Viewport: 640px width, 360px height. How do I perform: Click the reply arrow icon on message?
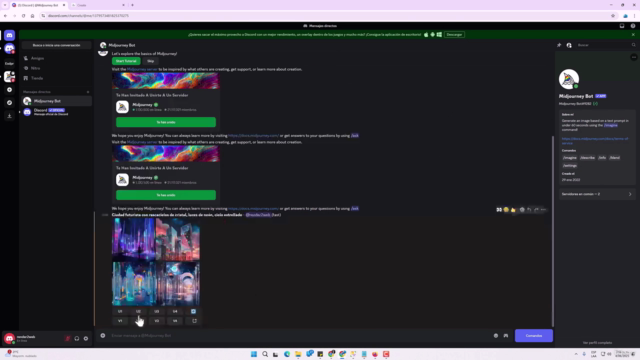[529, 210]
